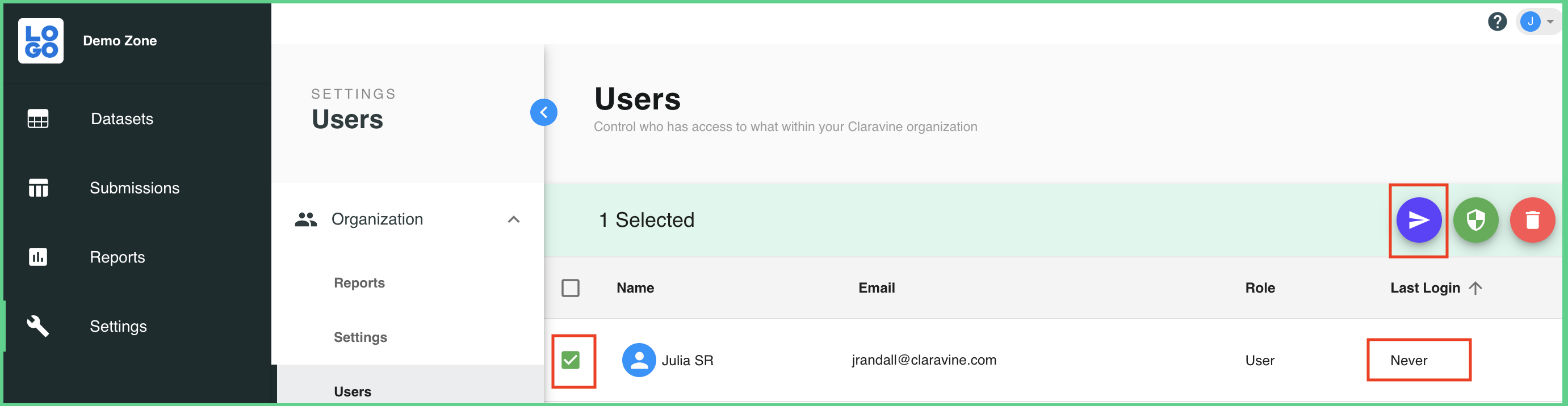The width and height of the screenshot is (1568, 406).
Task: Click the Datasets grid icon
Action: (x=37, y=119)
